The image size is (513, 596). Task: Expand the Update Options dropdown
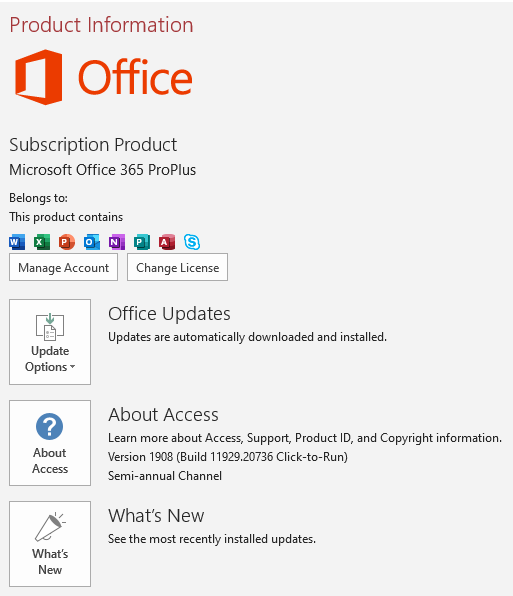pyautogui.click(x=50, y=342)
